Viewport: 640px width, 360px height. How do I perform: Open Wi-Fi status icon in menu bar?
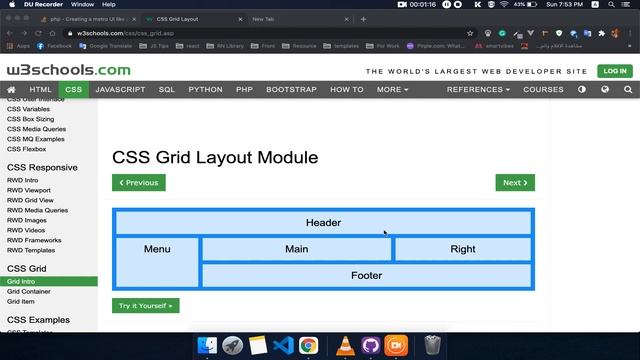coord(504,4)
